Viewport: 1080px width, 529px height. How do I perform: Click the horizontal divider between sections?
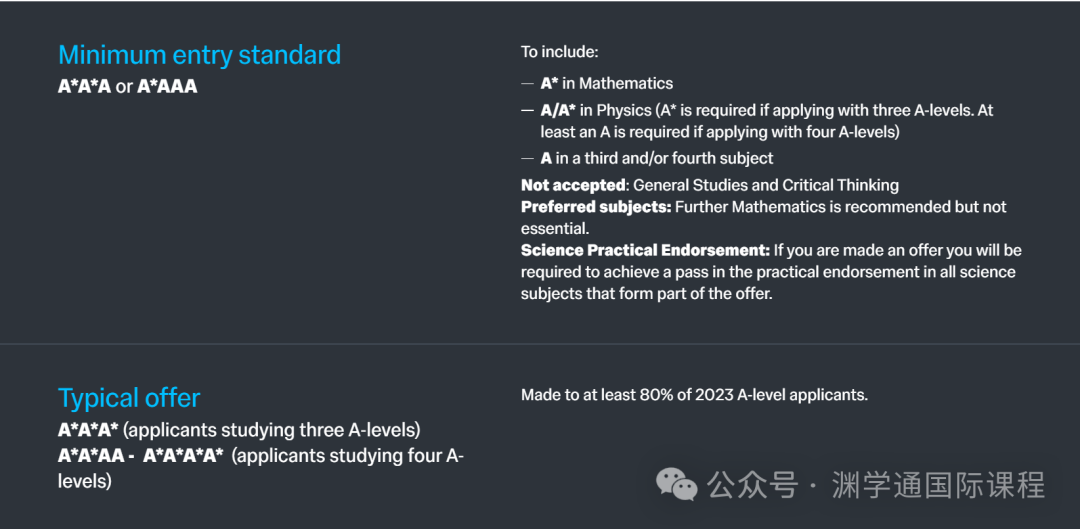click(x=540, y=343)
